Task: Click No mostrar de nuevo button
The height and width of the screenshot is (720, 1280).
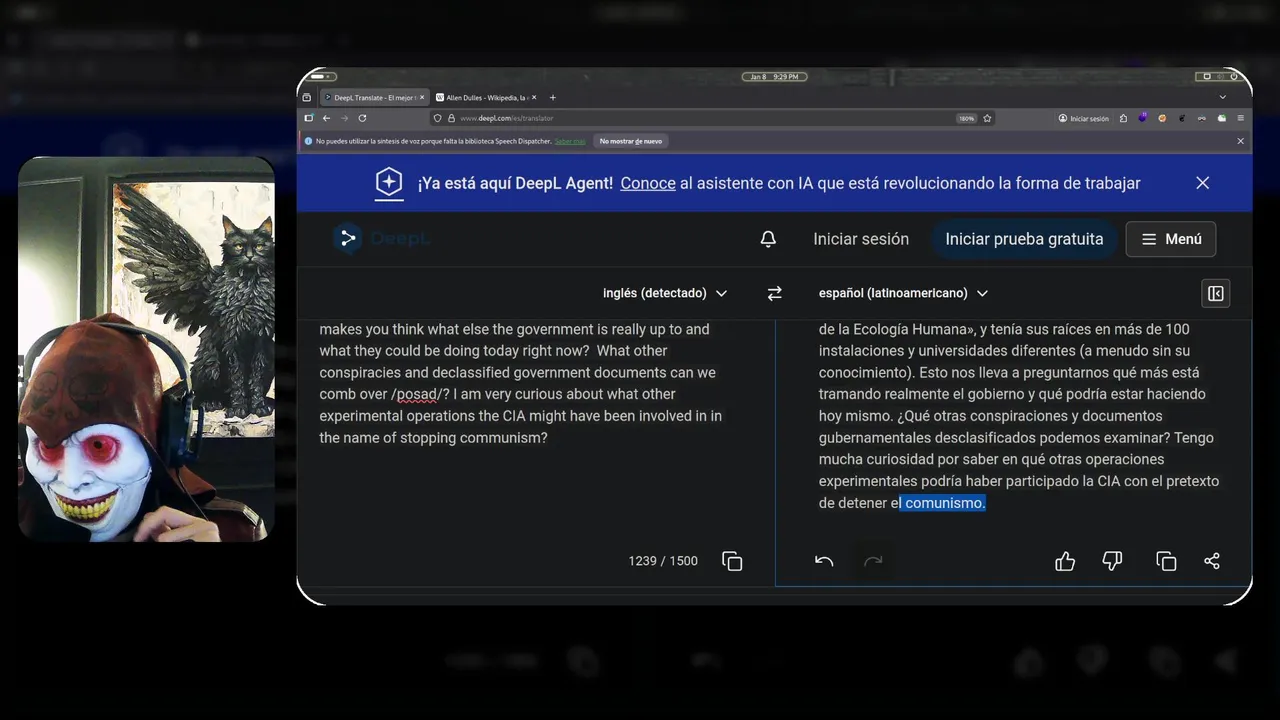Action: coord(631,141)
